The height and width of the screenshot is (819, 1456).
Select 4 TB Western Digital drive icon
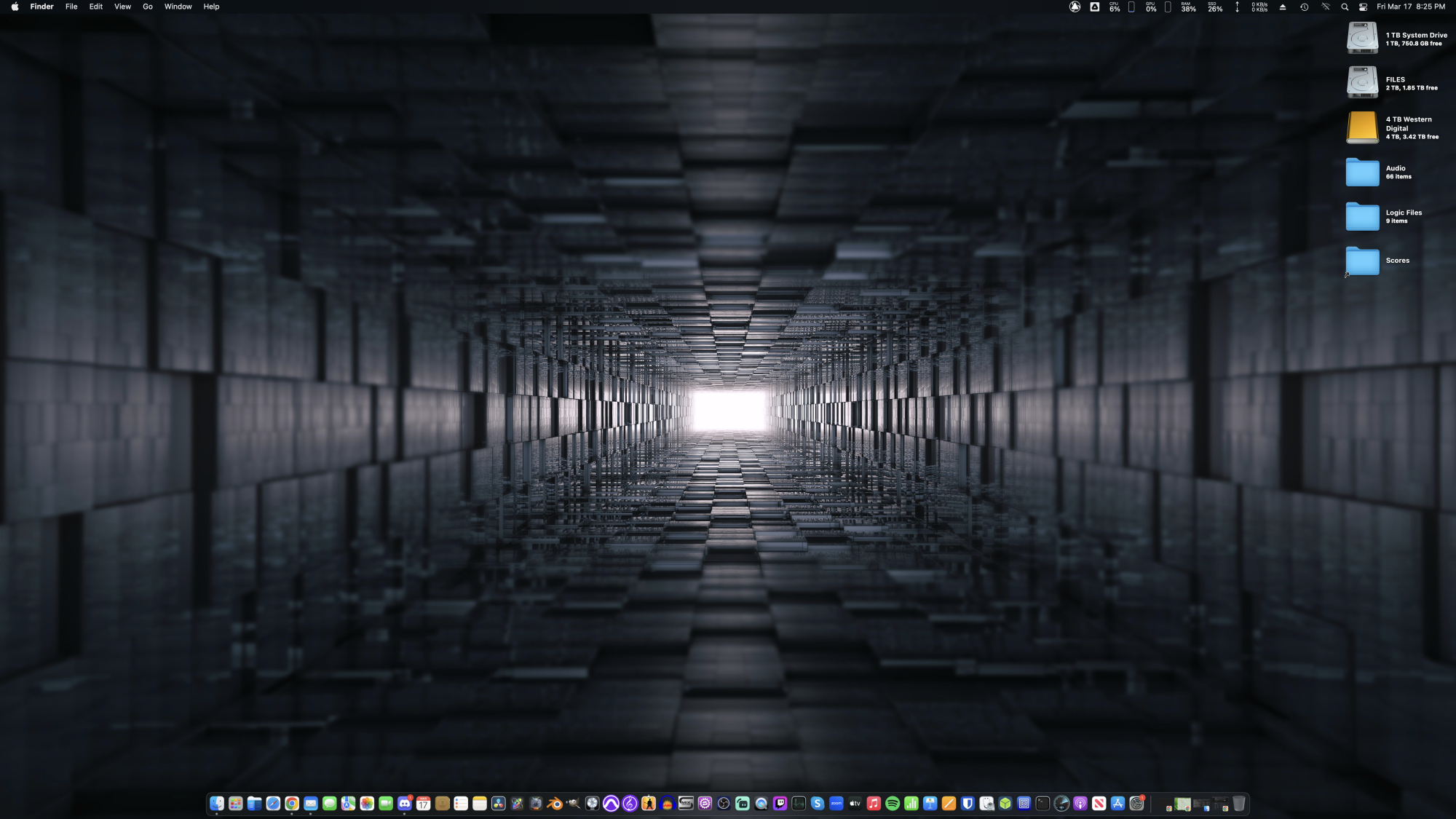1362,127
